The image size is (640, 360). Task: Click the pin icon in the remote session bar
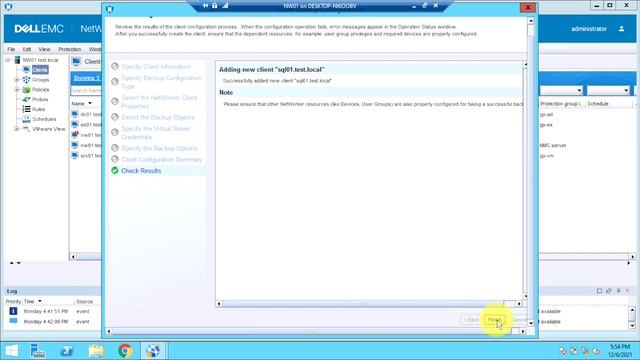pyautogui.click(x=205, y=5)
